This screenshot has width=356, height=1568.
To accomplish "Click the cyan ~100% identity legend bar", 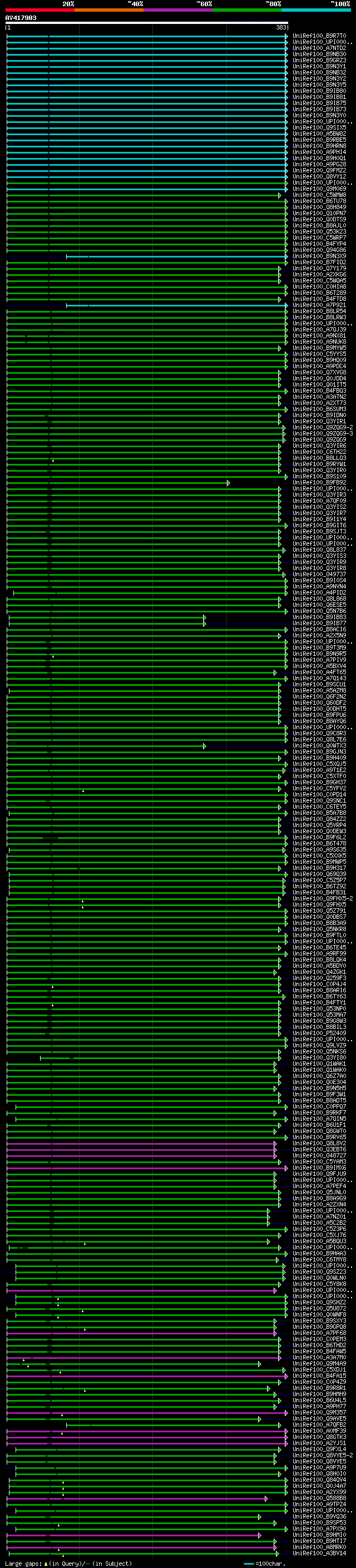I will tap(316, 10).
